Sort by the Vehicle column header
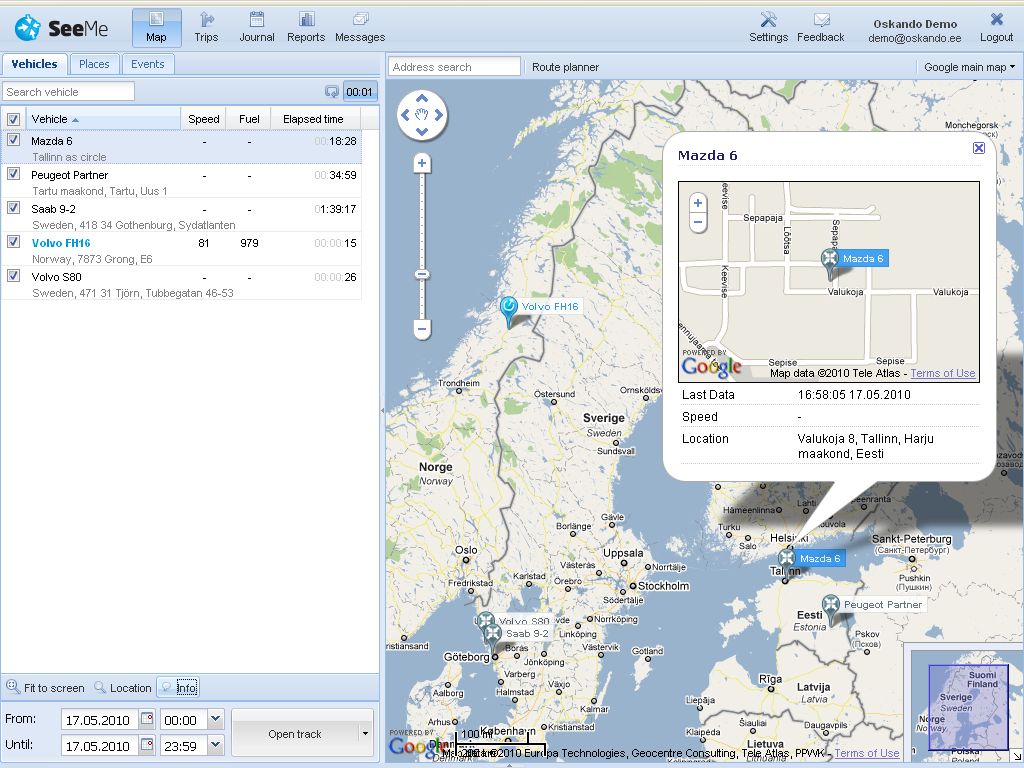Screen dimensions: 1024x768 click(103, 119)
